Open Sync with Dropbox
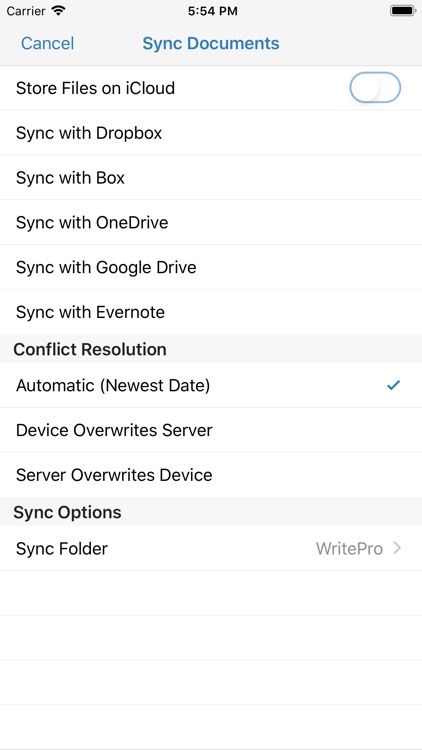Image resolution: width=422 pixels, height=750 pixels. pyautogui.click(x=211, y=132)
